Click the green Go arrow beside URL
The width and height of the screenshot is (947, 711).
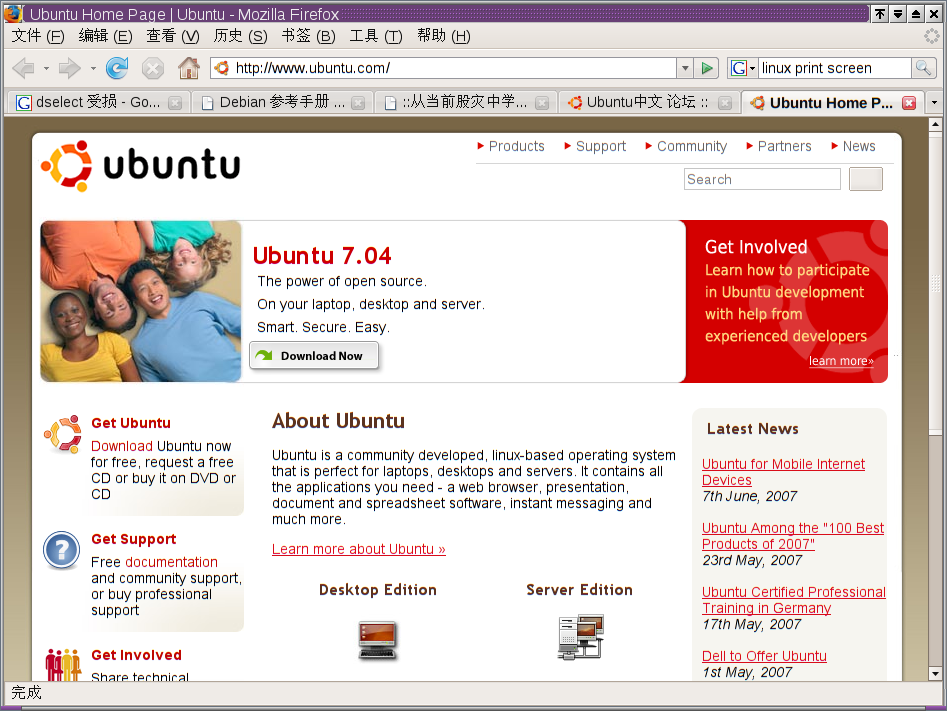(706, 68)
